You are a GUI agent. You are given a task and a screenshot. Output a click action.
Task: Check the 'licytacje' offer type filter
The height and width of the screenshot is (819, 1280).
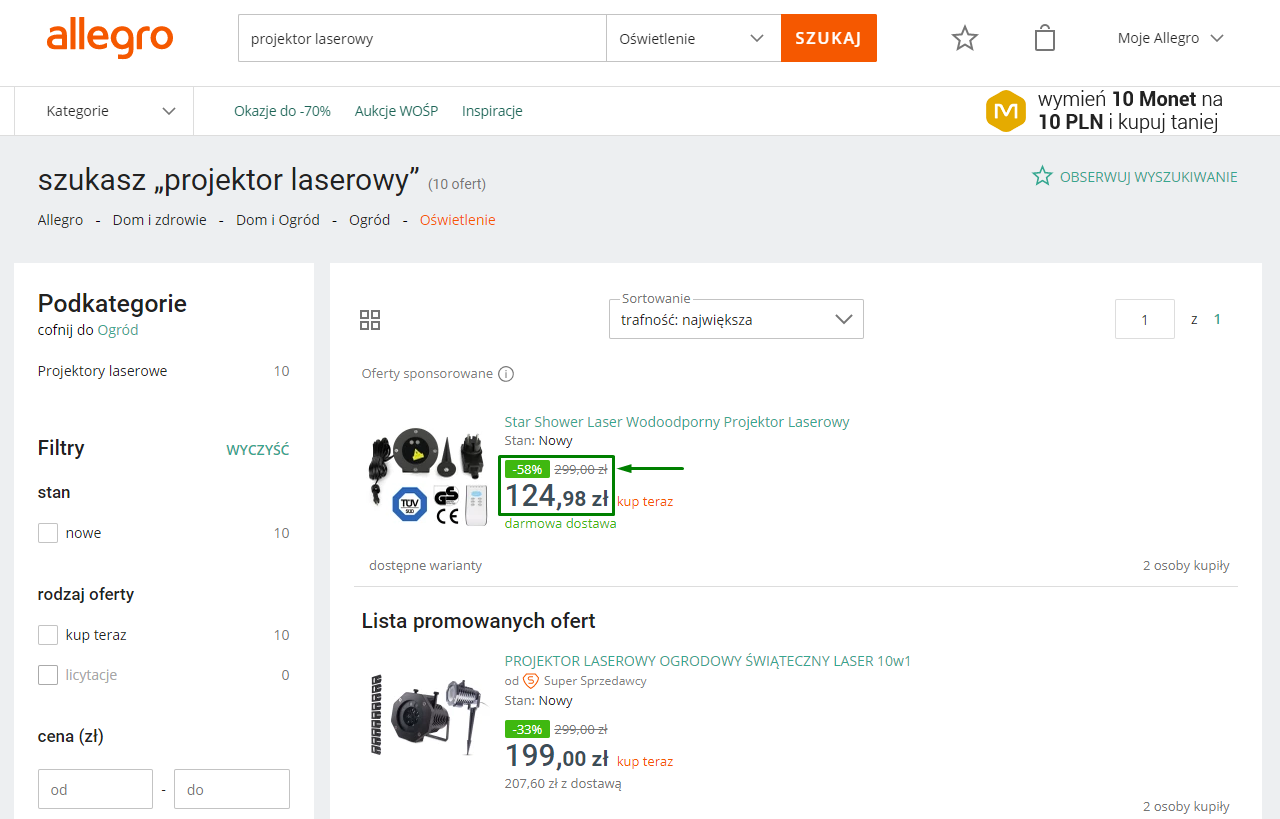[48, 675]
